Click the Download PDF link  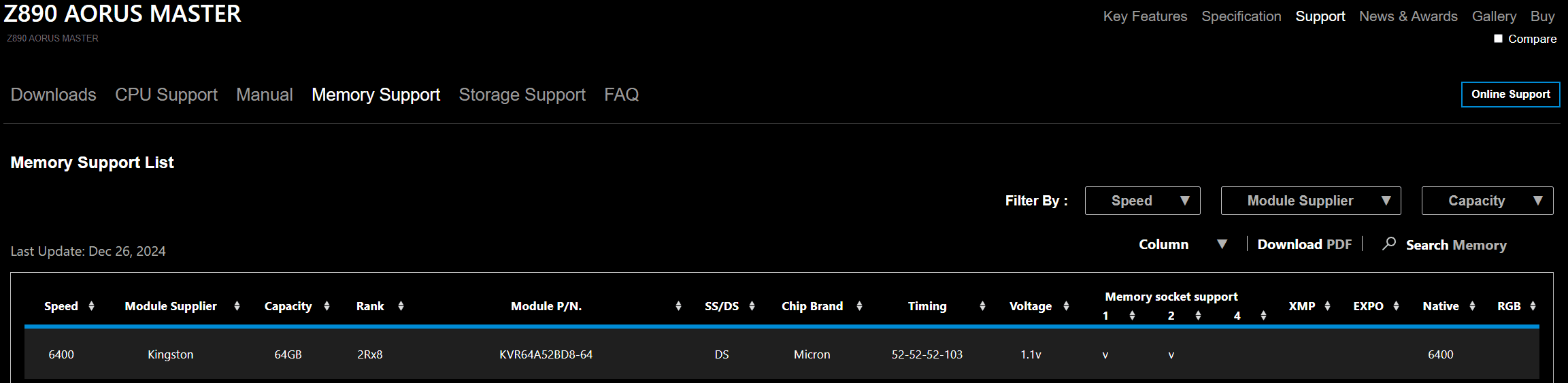point(1304,244)
